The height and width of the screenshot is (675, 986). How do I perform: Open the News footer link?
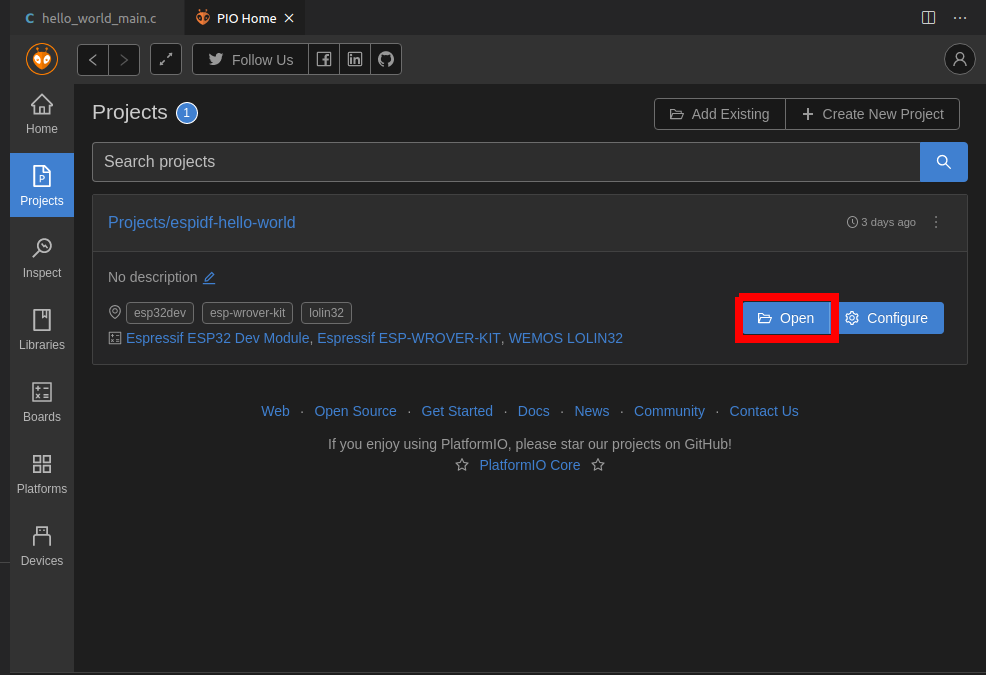[592, 411]
